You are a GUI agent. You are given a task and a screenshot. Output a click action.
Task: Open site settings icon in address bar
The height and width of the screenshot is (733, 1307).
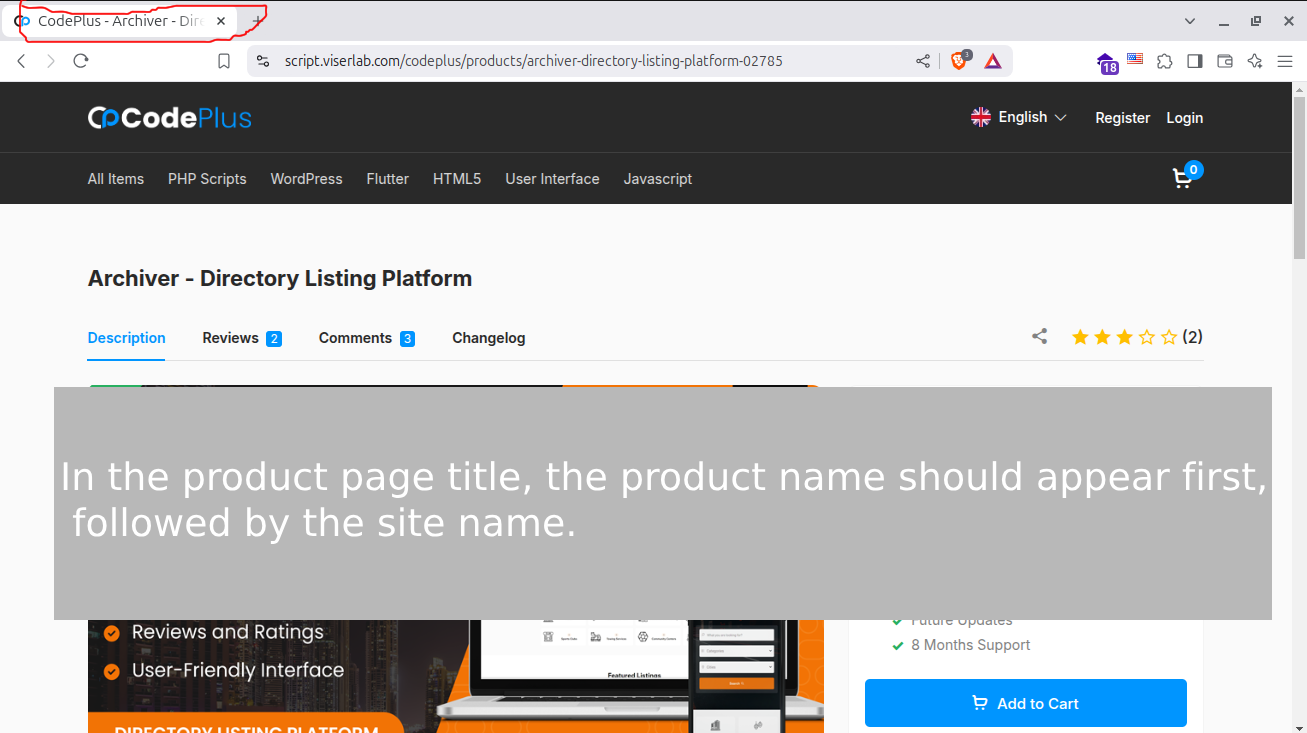pyautogui.click(x=263, y=61)
